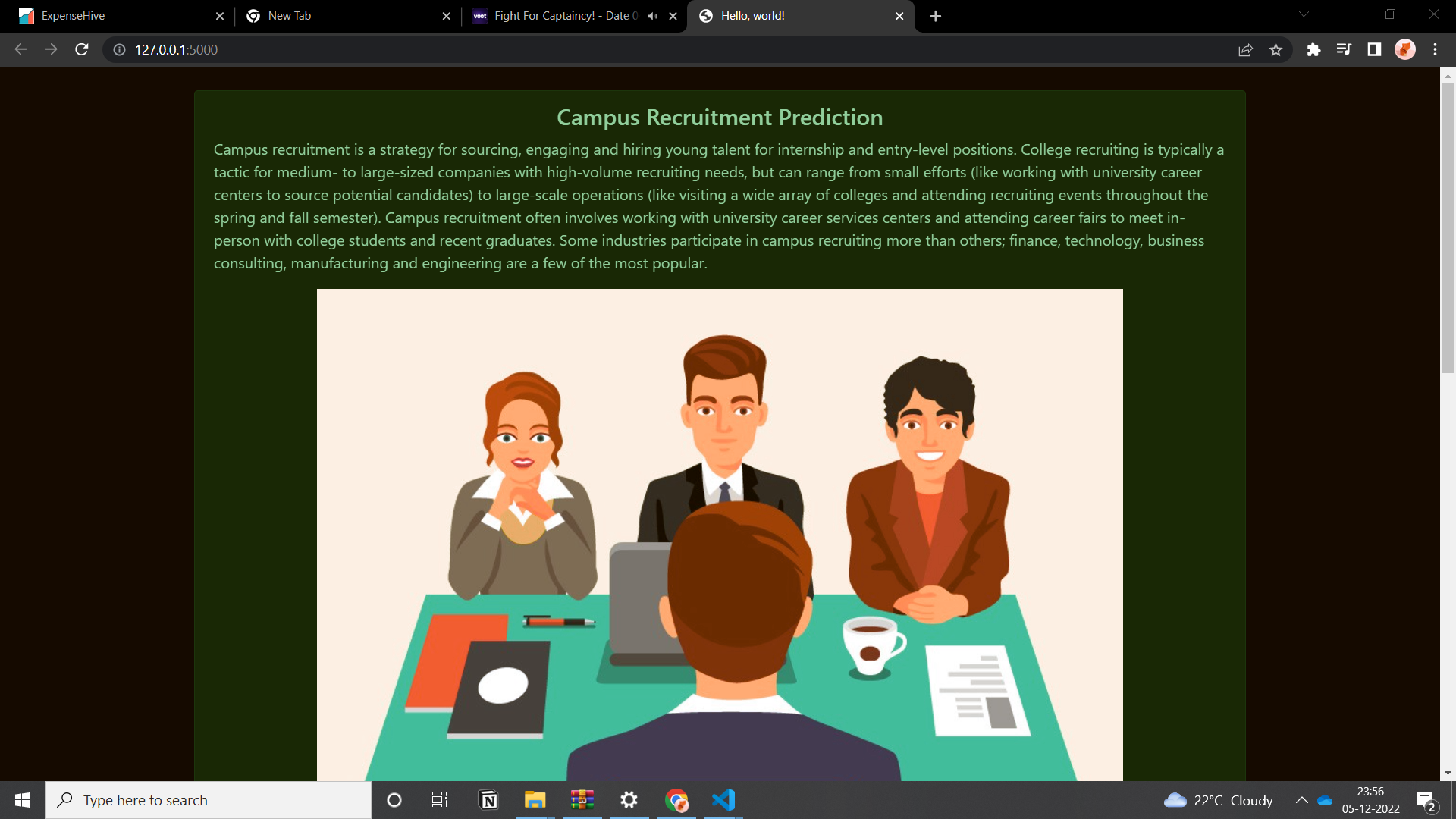Open Visual Studio Code from taskbar
This screenshot has width=1456, height=819.
click(x=723, y=800)
